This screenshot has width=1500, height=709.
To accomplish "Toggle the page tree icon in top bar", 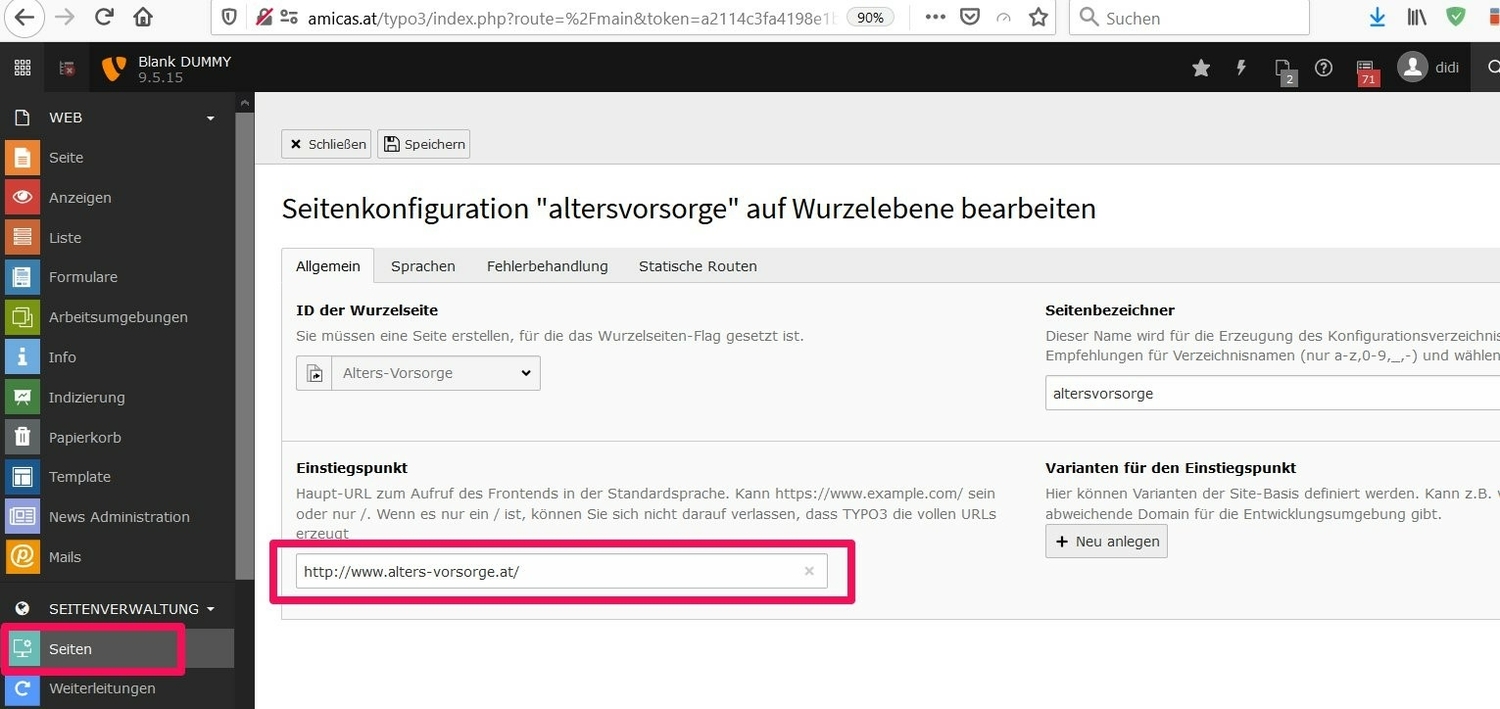I will tap(67, 68).
